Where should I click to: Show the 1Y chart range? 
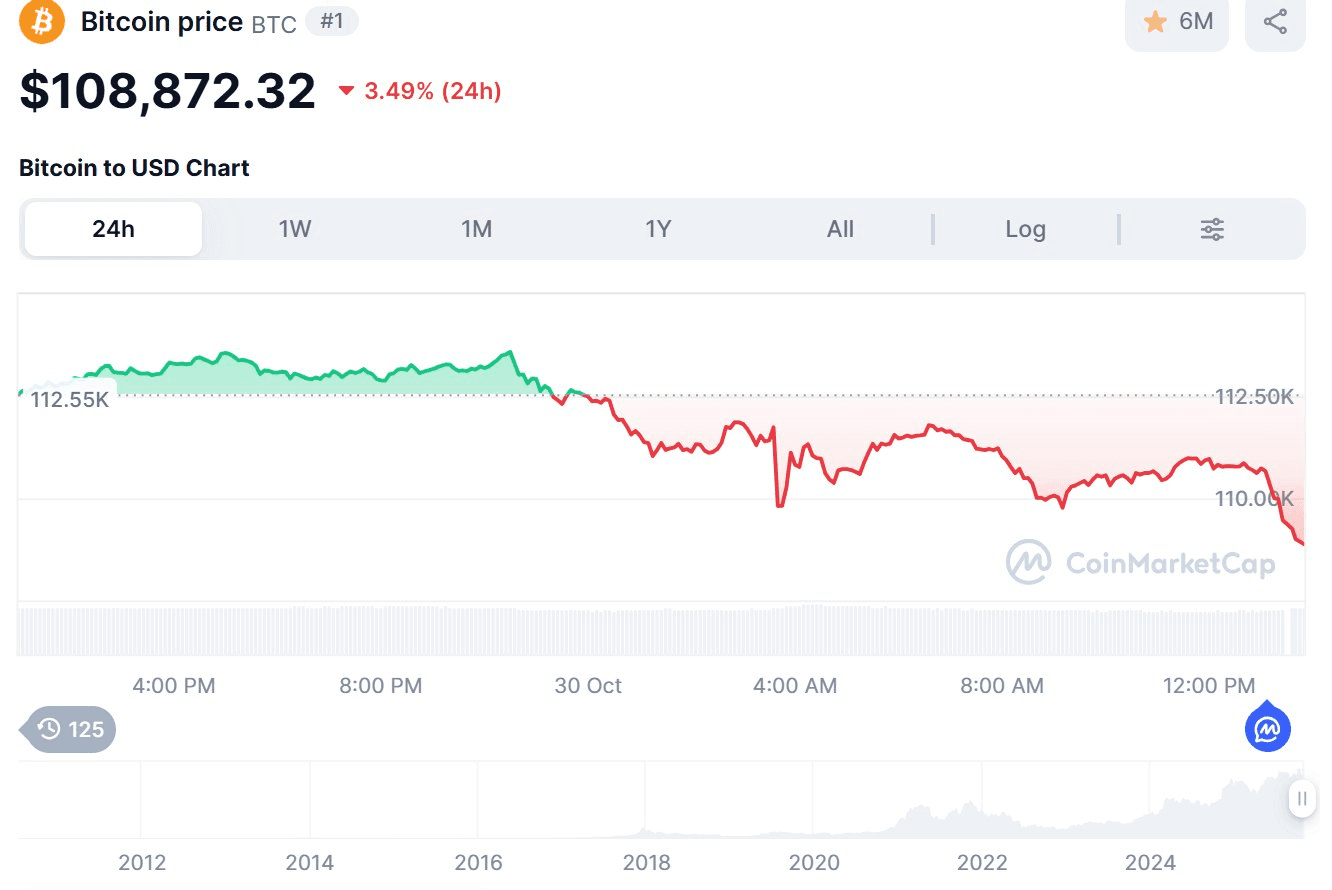[658, 229]
